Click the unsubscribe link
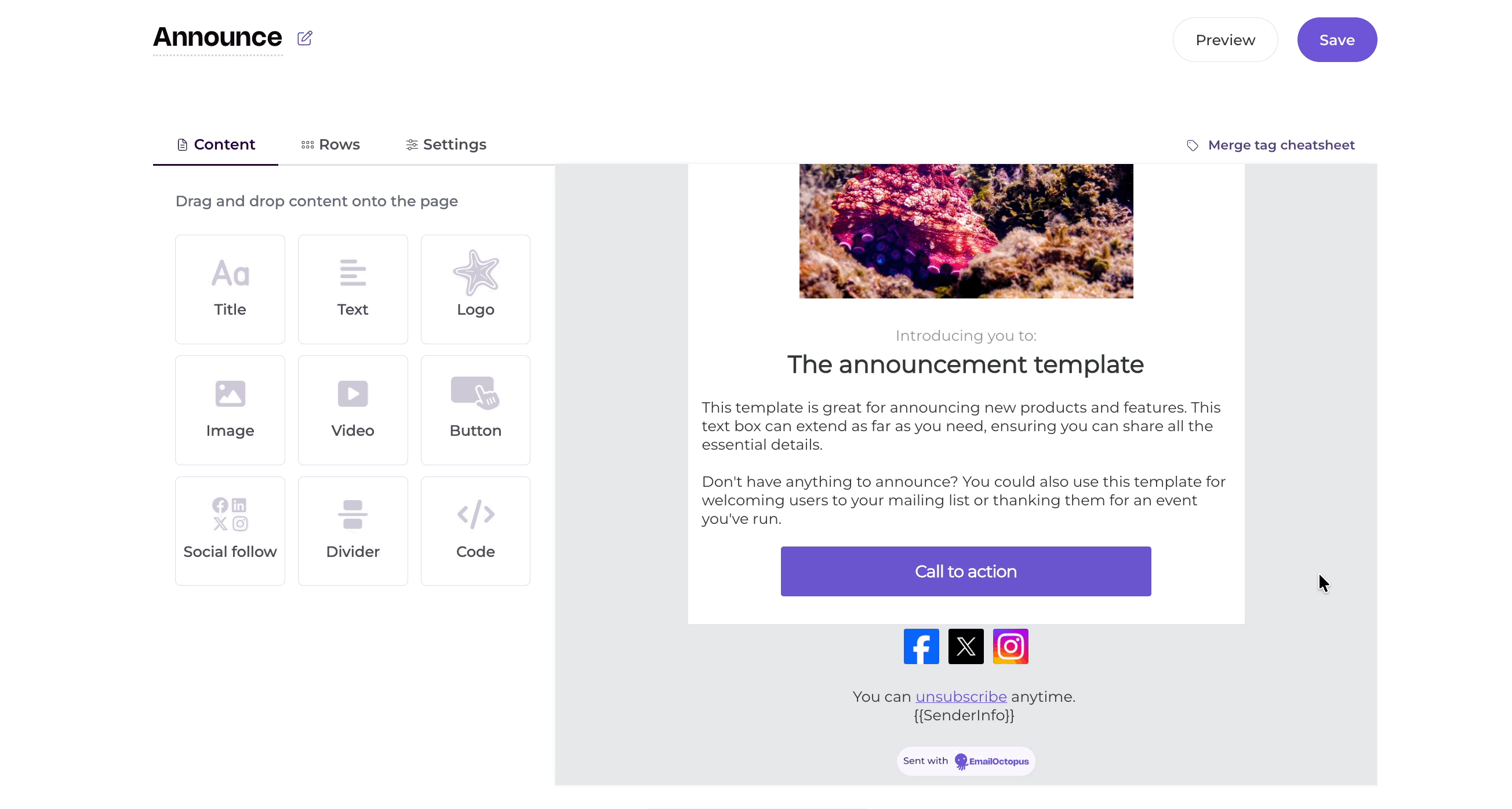This screenshot has height=809, width=1512. [961, 697]
